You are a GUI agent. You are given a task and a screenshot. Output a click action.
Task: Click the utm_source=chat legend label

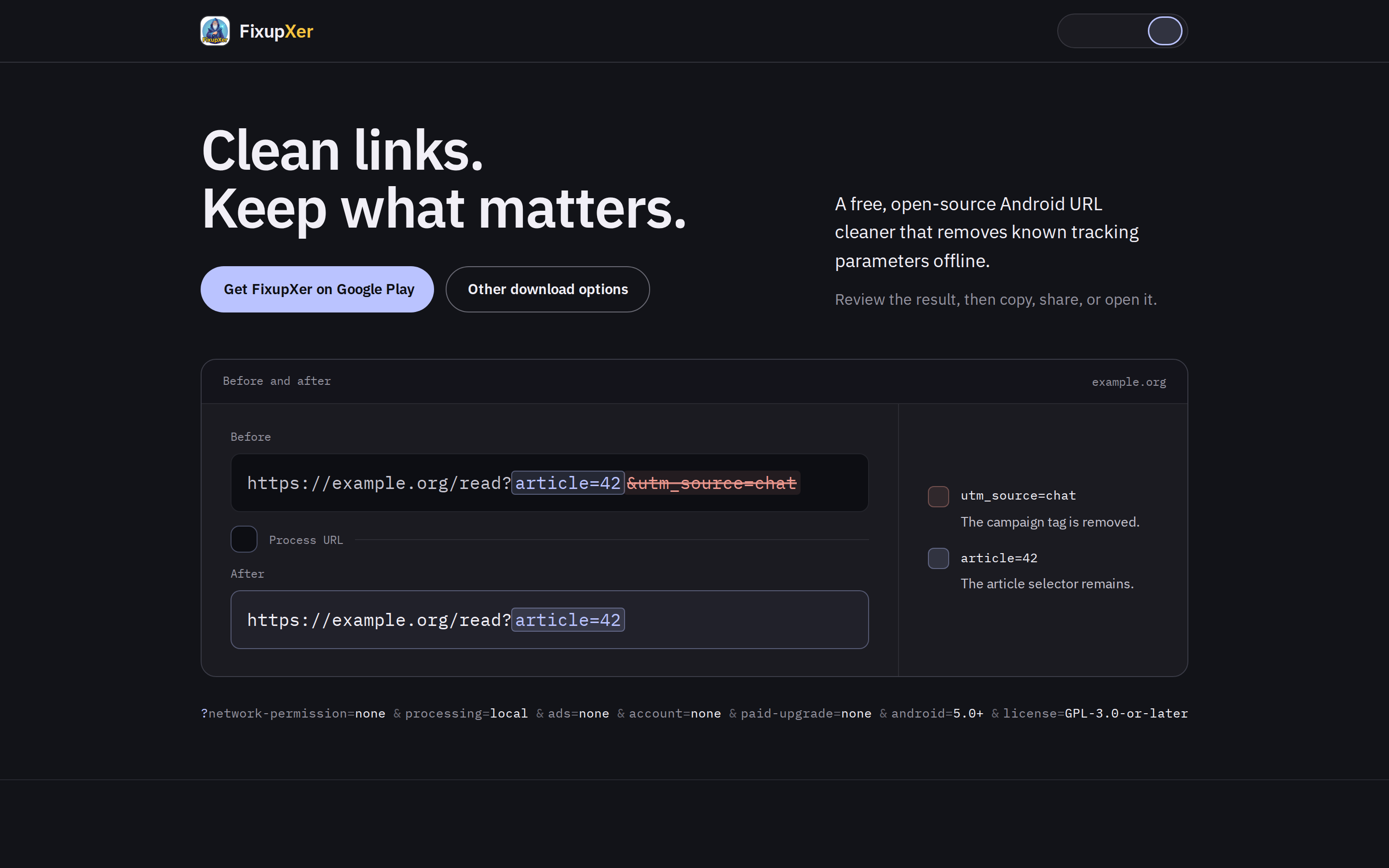pos(1018,495)
